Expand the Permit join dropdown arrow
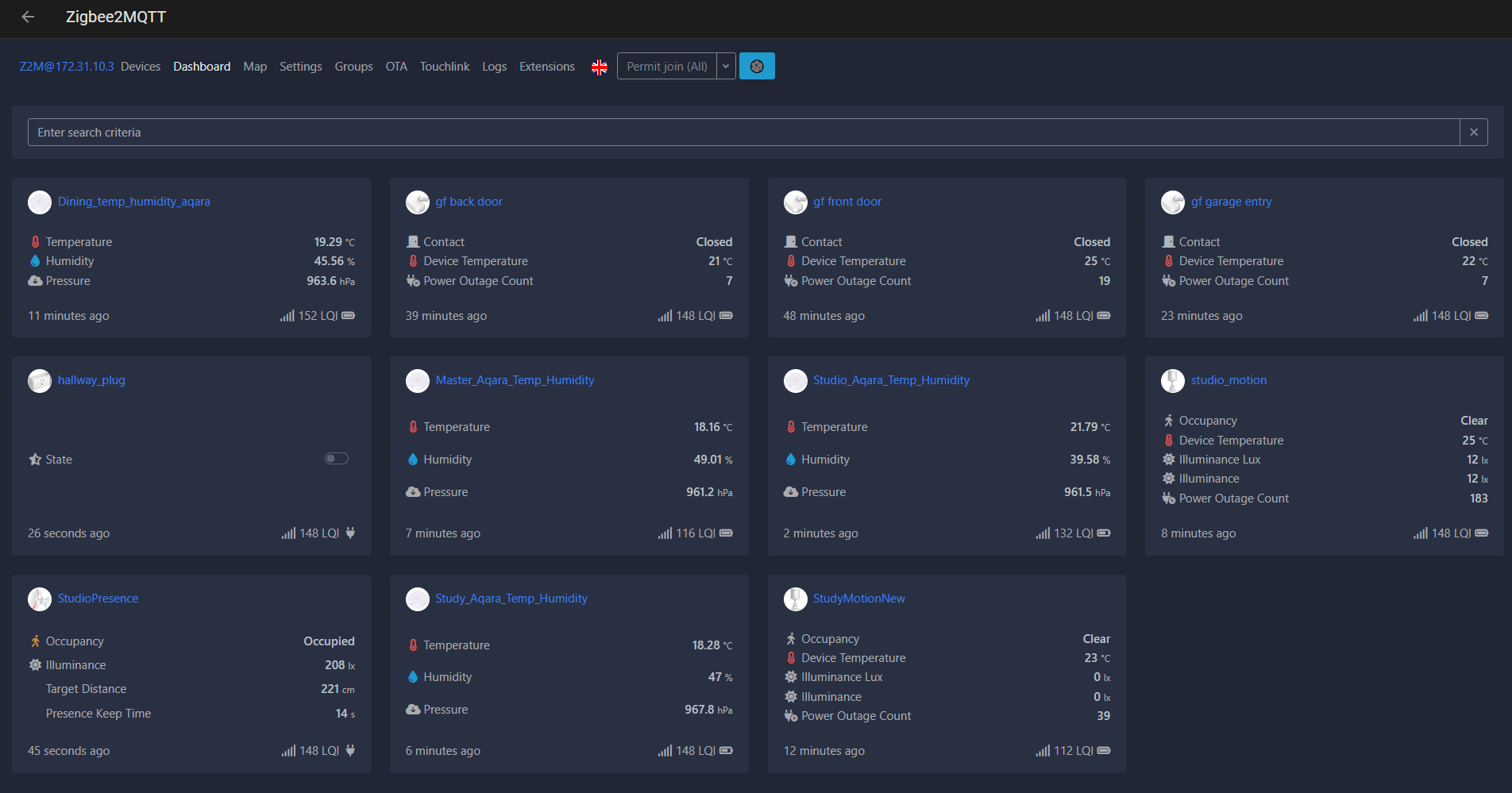The height and width of the screenshot is (793, 1512). pos(726,66)
